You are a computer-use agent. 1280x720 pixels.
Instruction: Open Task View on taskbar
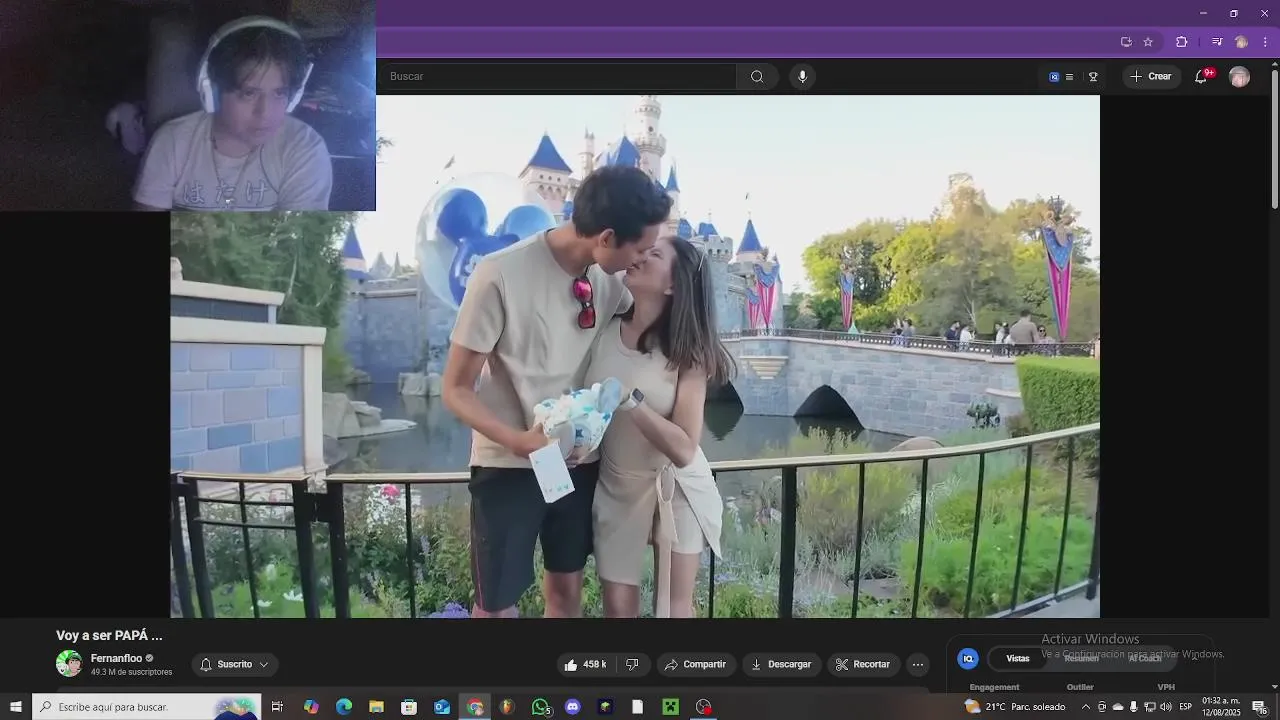[277, 707]
